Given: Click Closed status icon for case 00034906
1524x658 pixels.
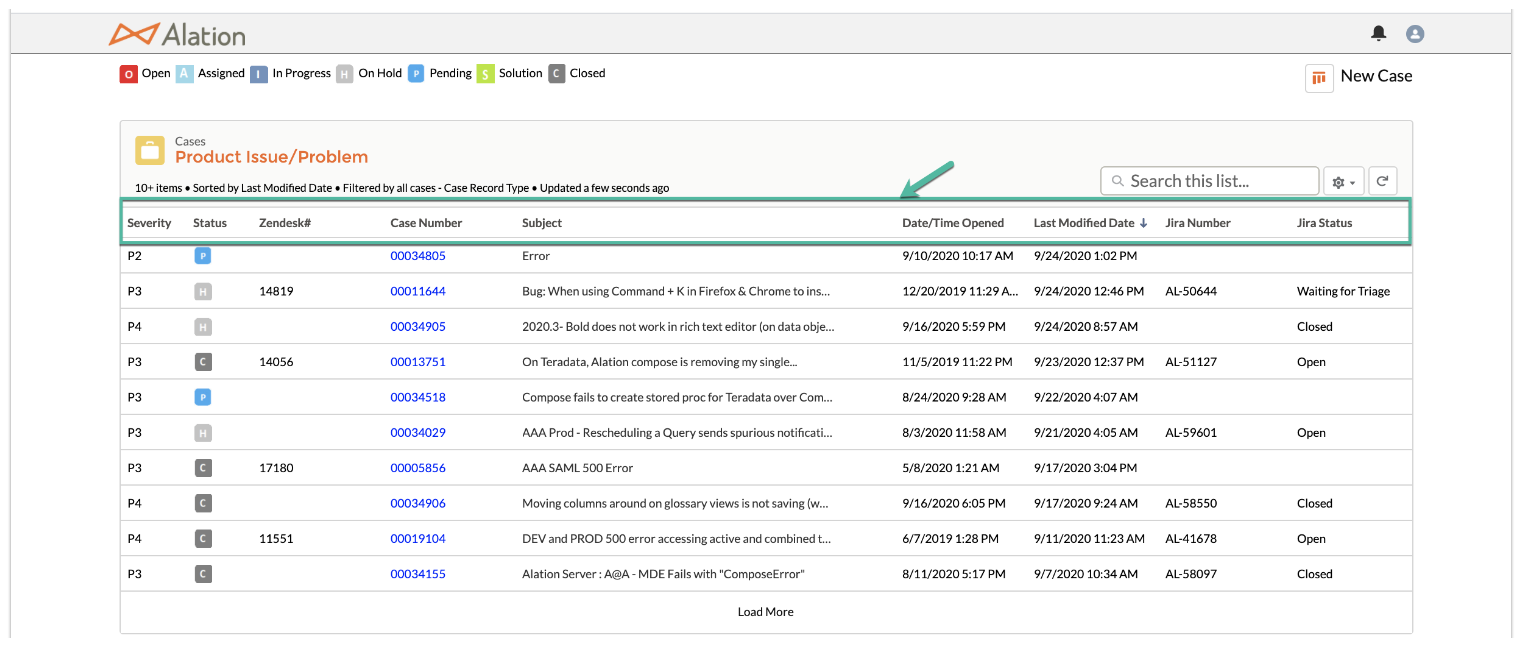Looking at the screenshot, I should tap(202, 504).
